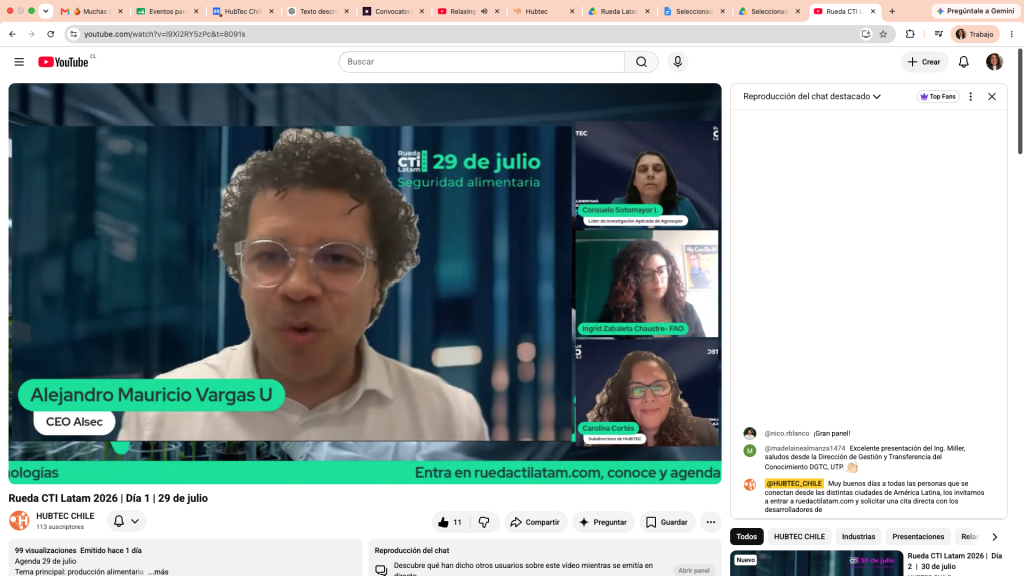Like the video with thumbs up
Image resolution: width=1024 pixels, height=576 pixels.
tap(450, 522)
